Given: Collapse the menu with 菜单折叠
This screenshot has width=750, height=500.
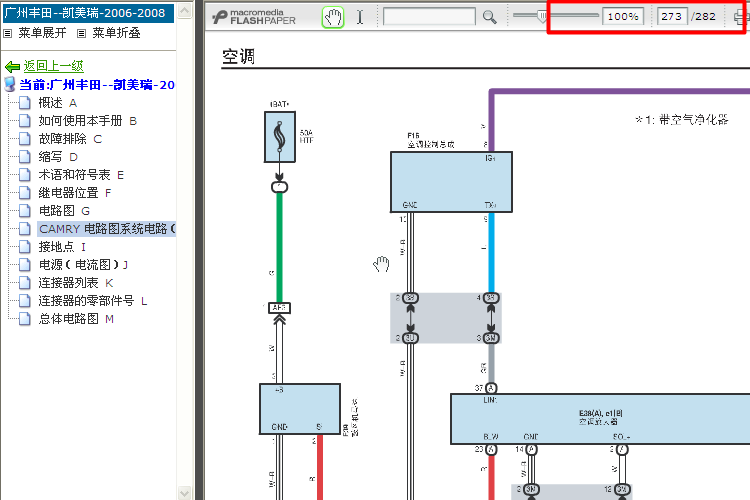Looking at the screenshot, I should pyautogui.click(x=116, y=33).
